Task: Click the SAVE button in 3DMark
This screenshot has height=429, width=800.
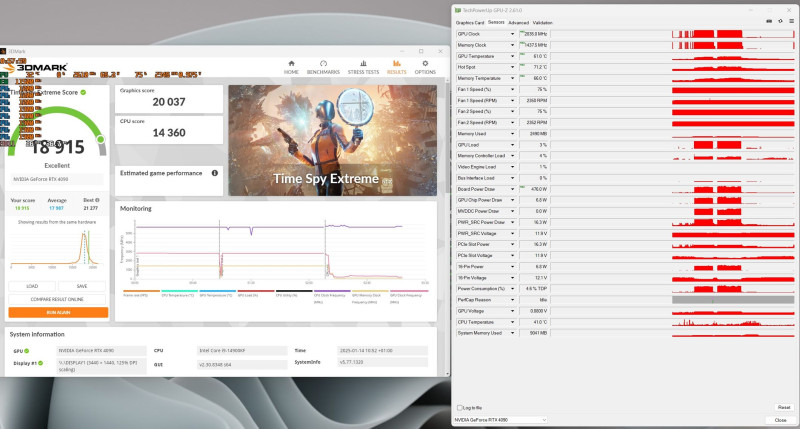Action: click(82, 286)
